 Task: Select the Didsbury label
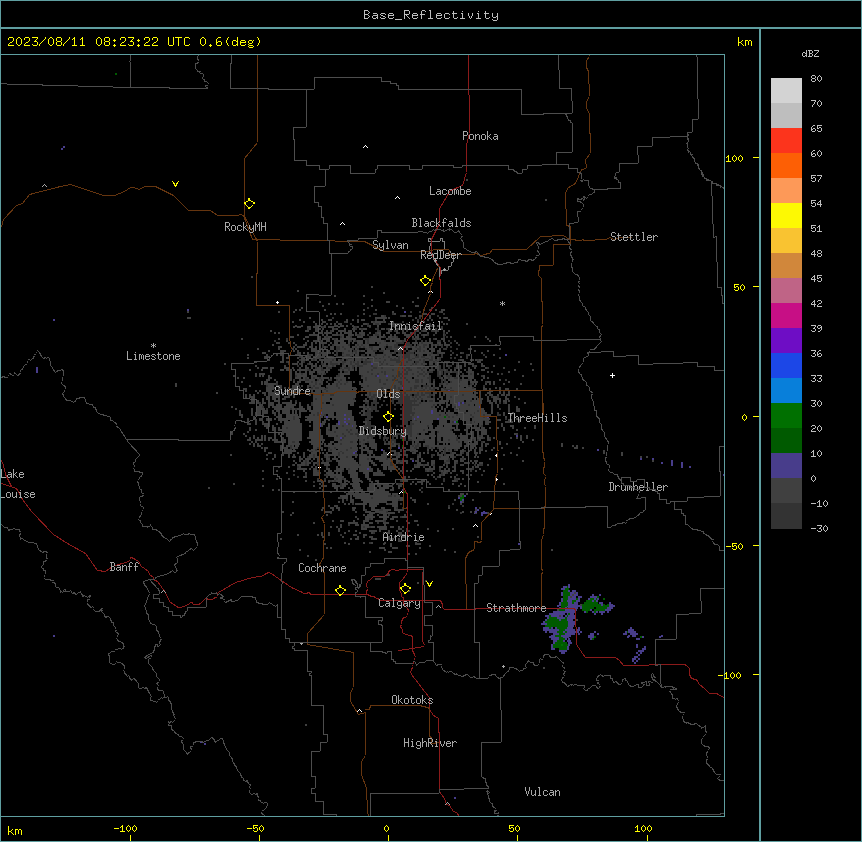coord(383,431)
